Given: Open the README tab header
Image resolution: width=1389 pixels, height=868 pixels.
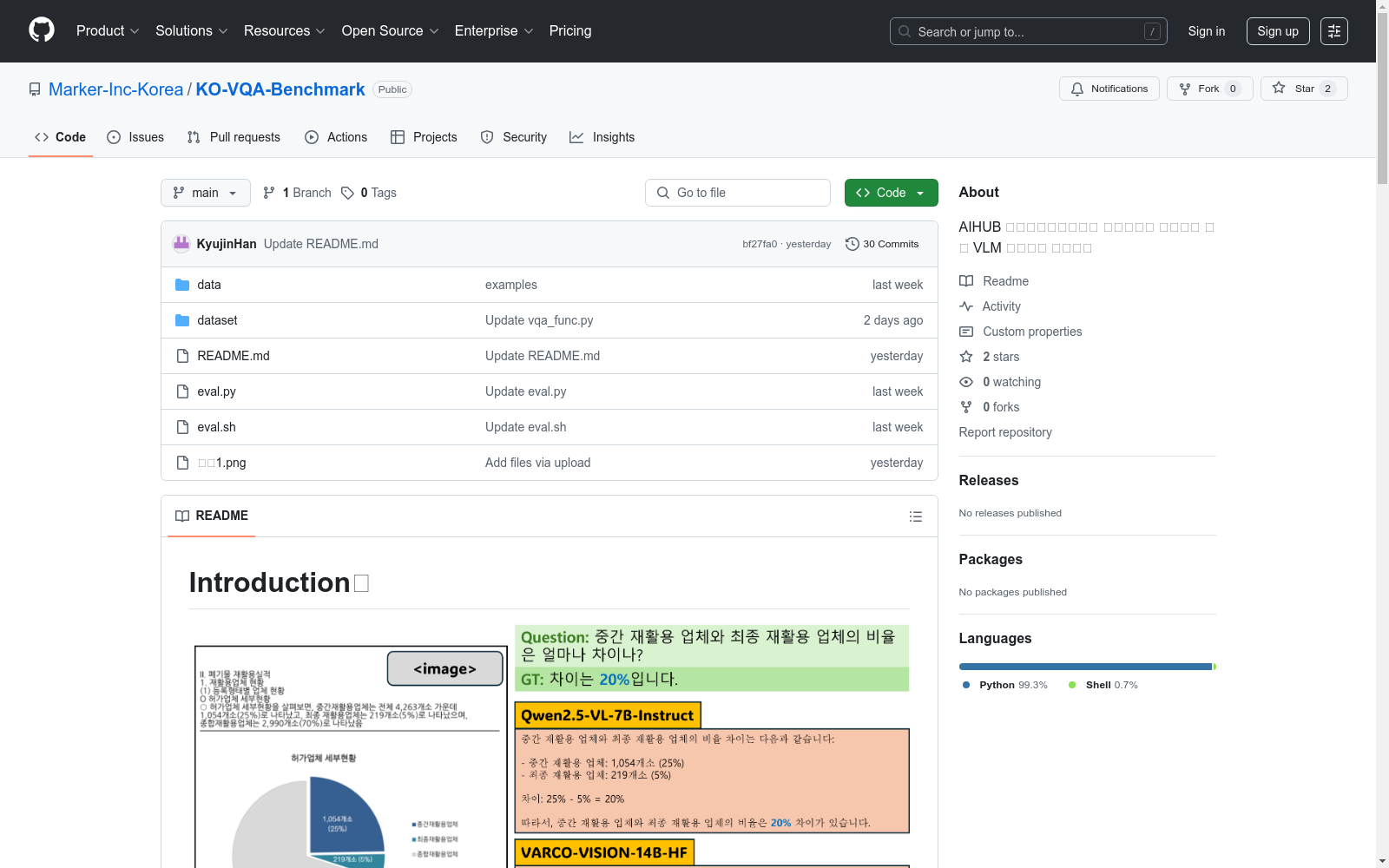Looking at the screenshot, I should click(212, 516).
